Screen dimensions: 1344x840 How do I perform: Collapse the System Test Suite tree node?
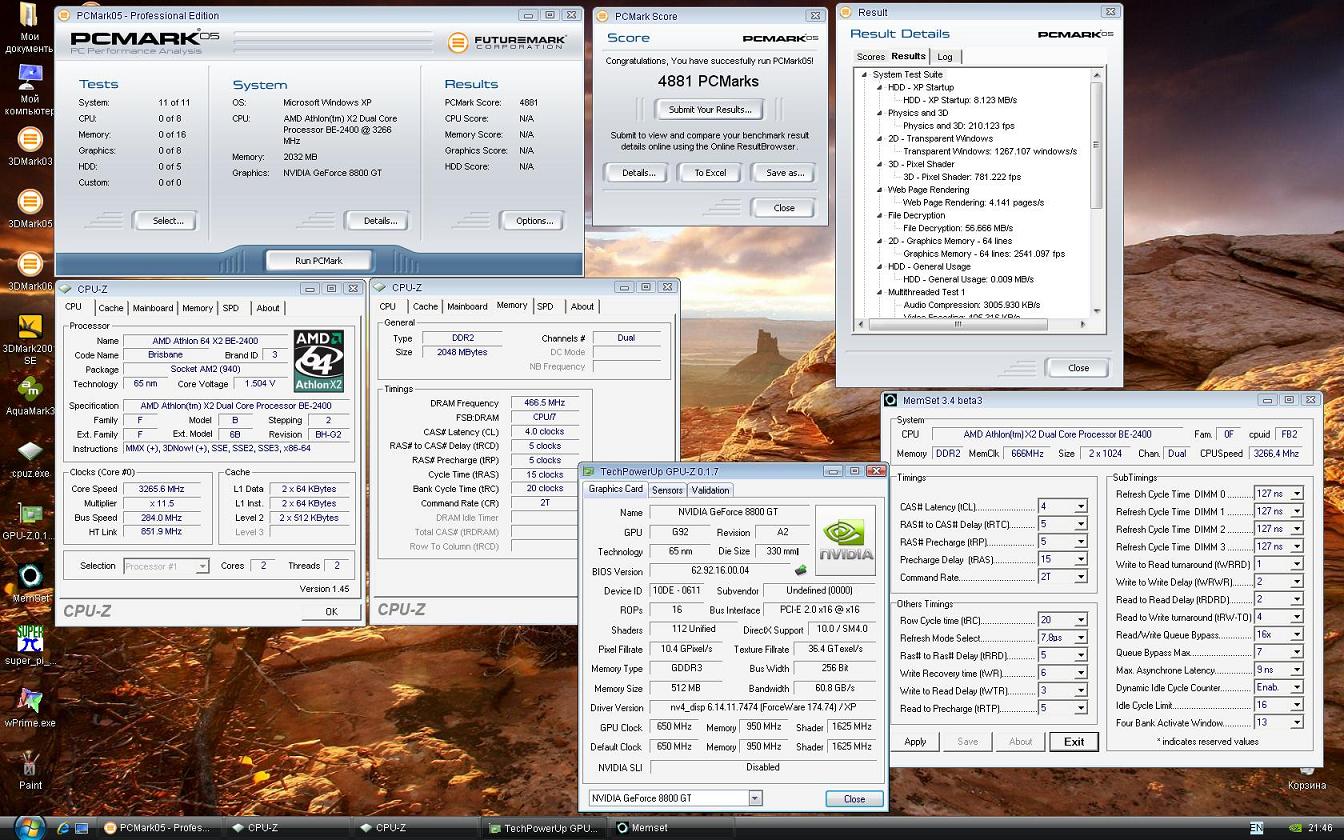(x=864, y=75)
